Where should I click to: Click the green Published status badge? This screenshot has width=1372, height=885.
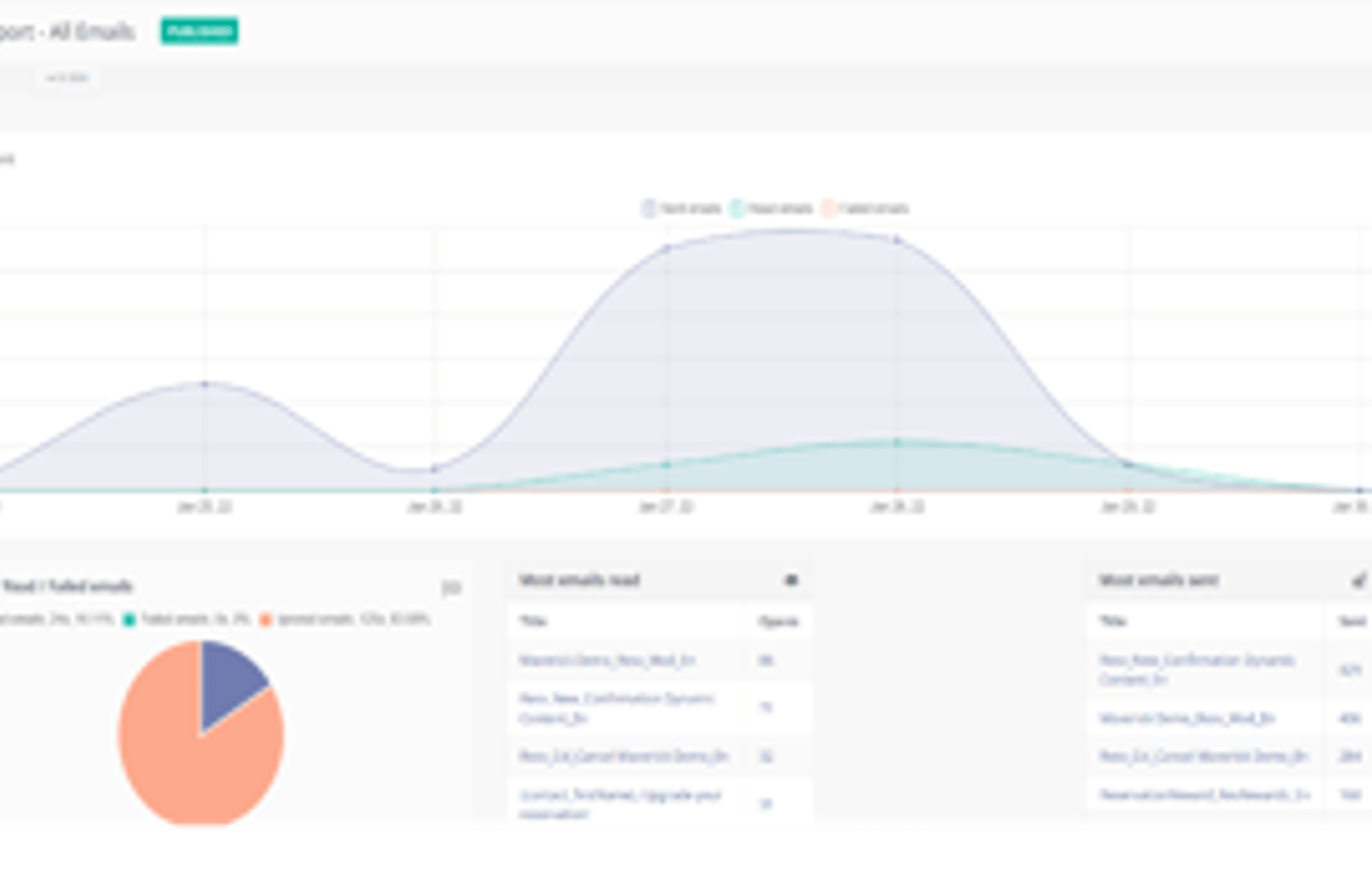(199, 31)
